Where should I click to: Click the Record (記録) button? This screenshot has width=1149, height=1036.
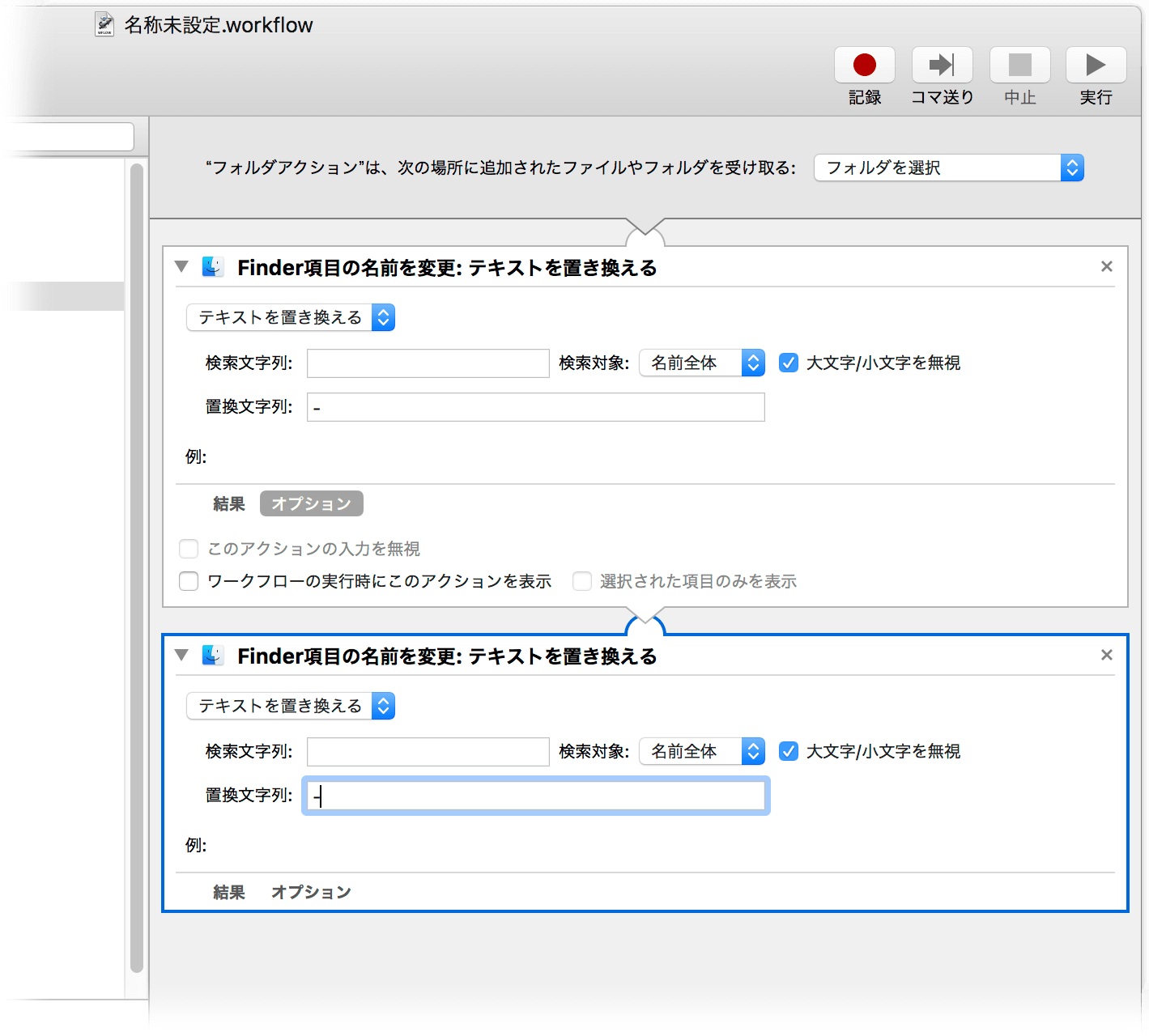pyautogui.click(x=864, y=65)
